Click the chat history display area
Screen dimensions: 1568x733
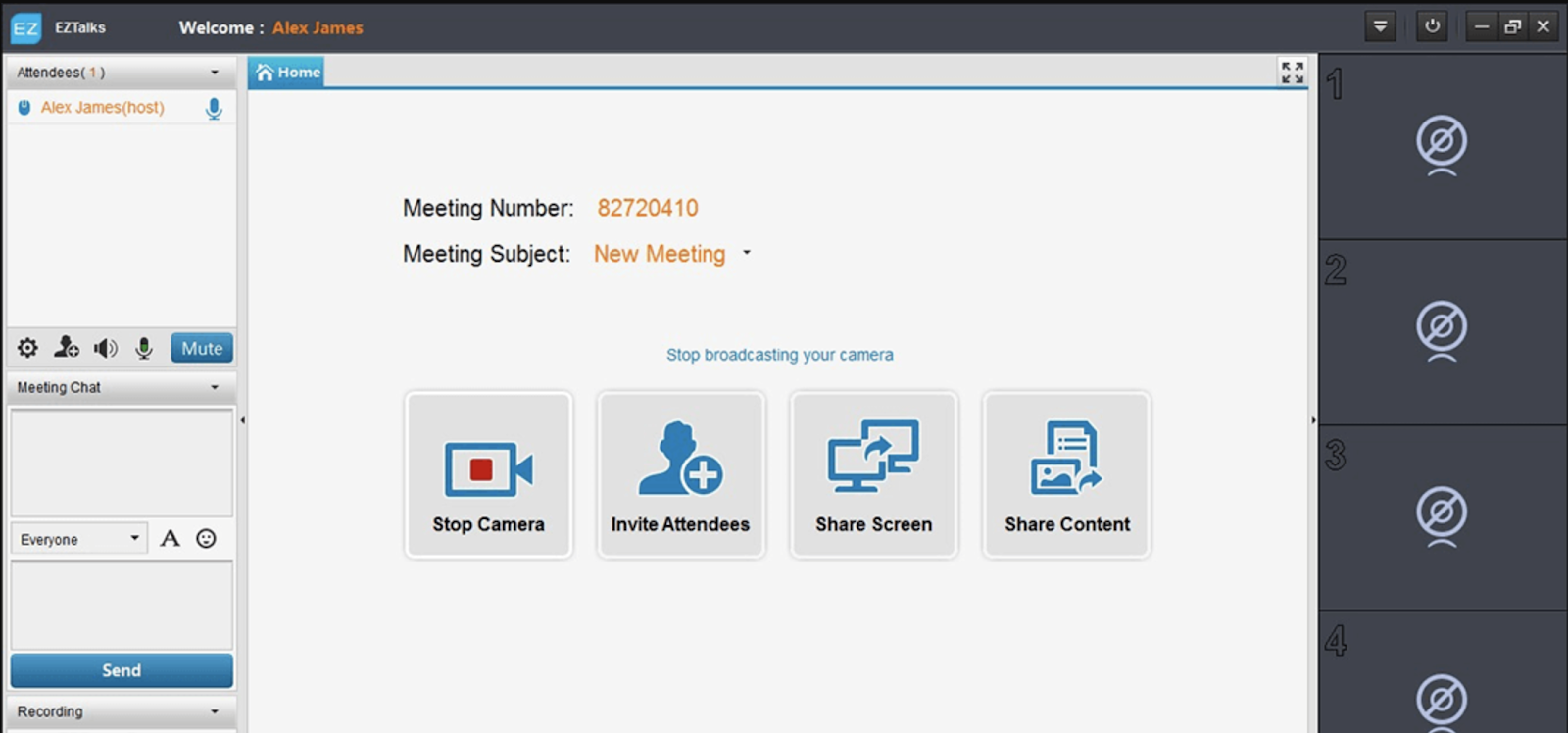coord(122,463)
